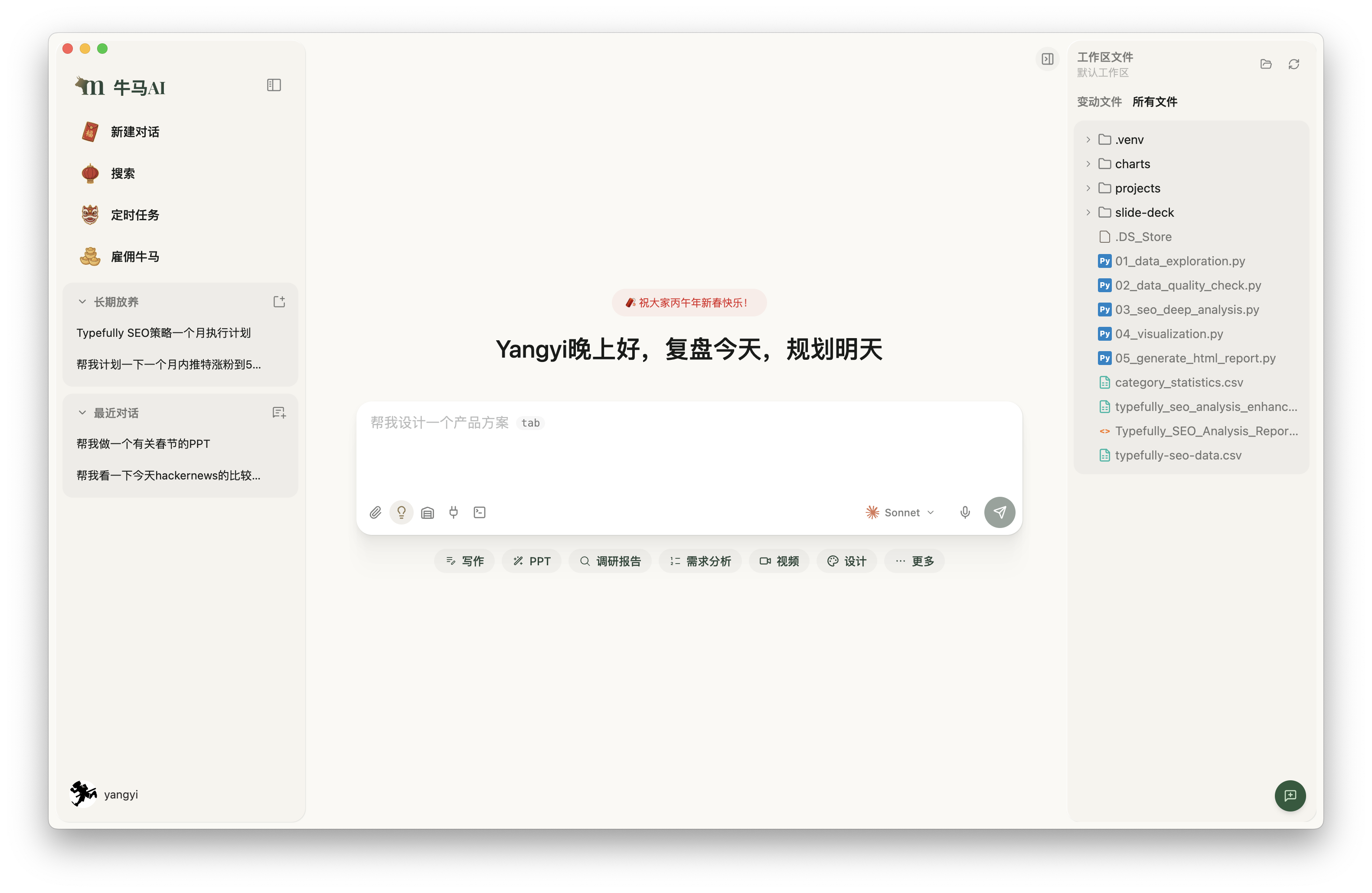
Task: Select the 所有文件 tab
Action: (x=1155, y=102)
